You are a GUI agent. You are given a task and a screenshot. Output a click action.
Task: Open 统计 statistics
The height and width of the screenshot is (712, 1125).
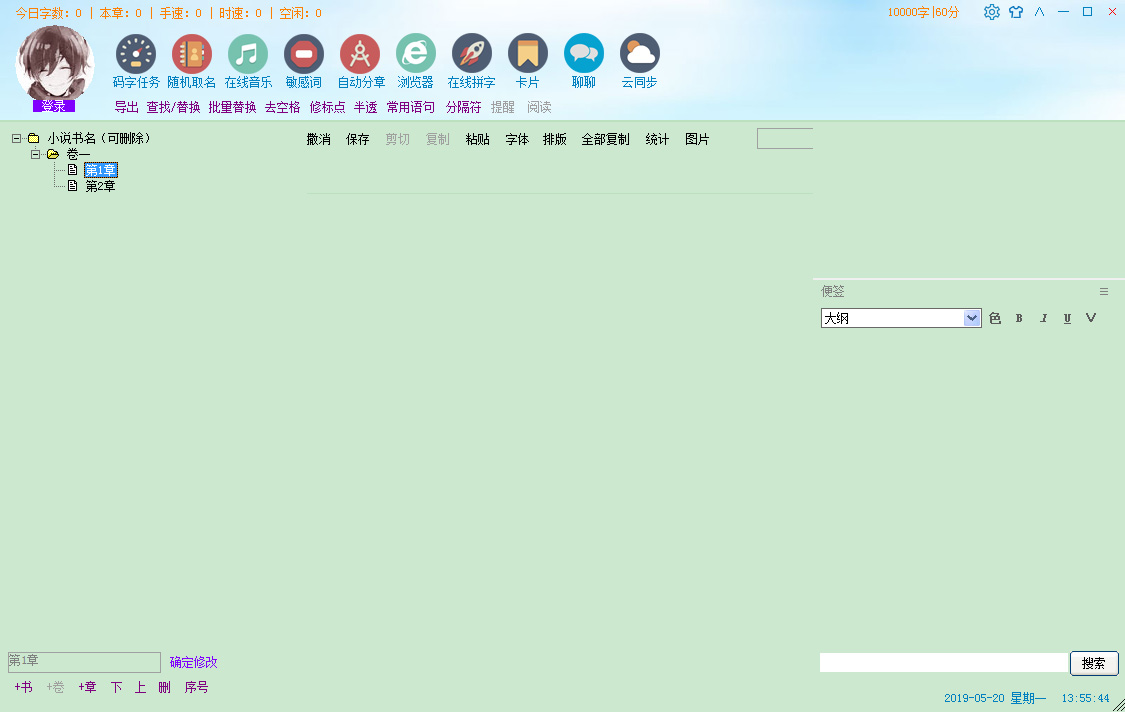[657, 139]
